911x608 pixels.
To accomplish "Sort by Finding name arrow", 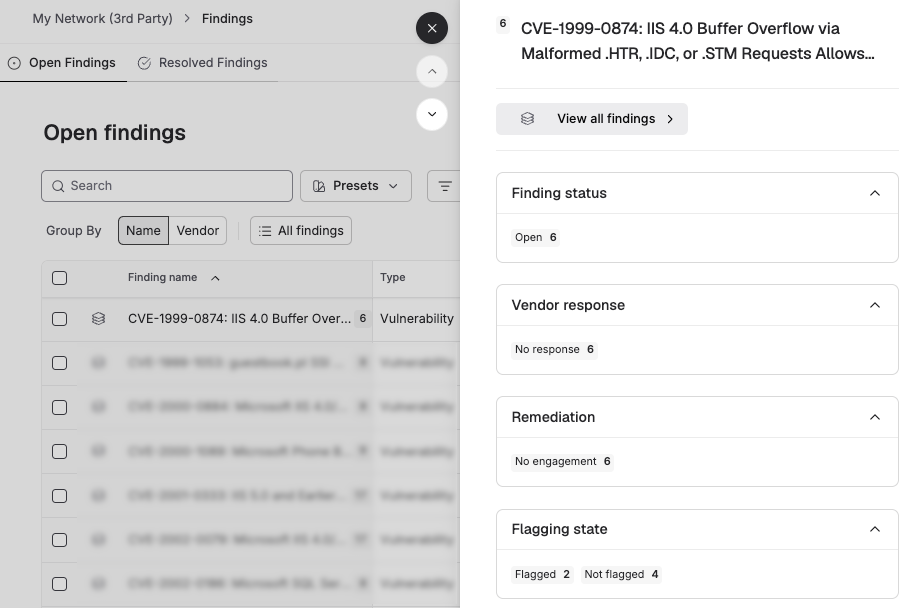I will pos(216,278).
